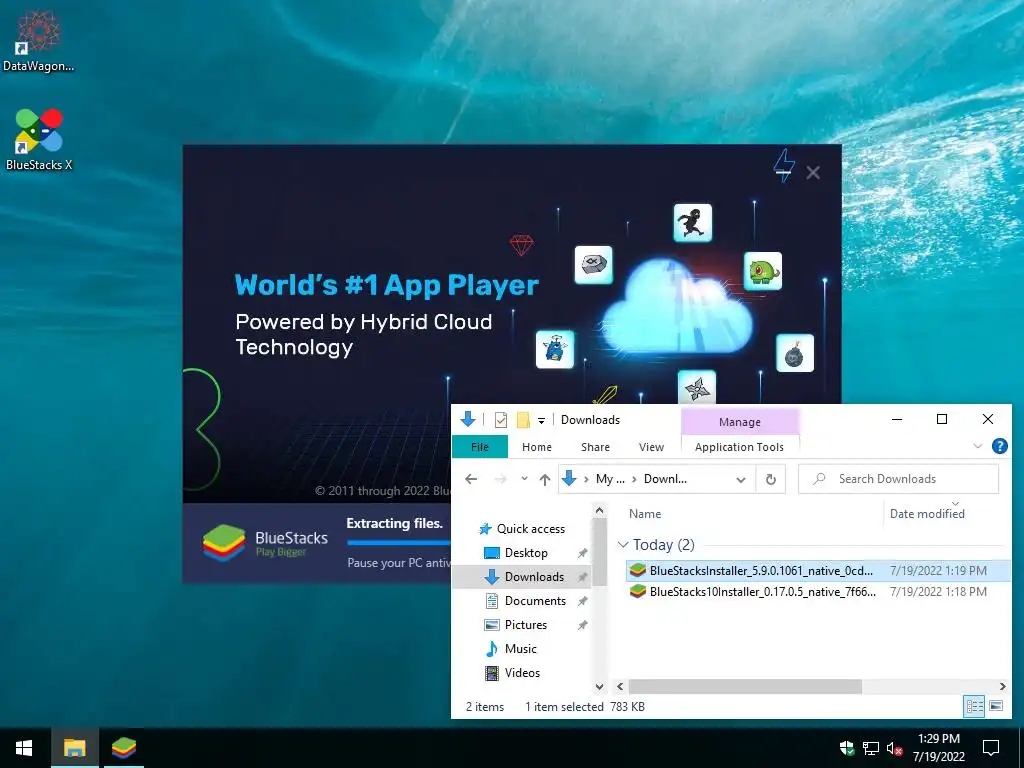
Task: Open Pictures in navigation pane
Action: coord(516,625)
